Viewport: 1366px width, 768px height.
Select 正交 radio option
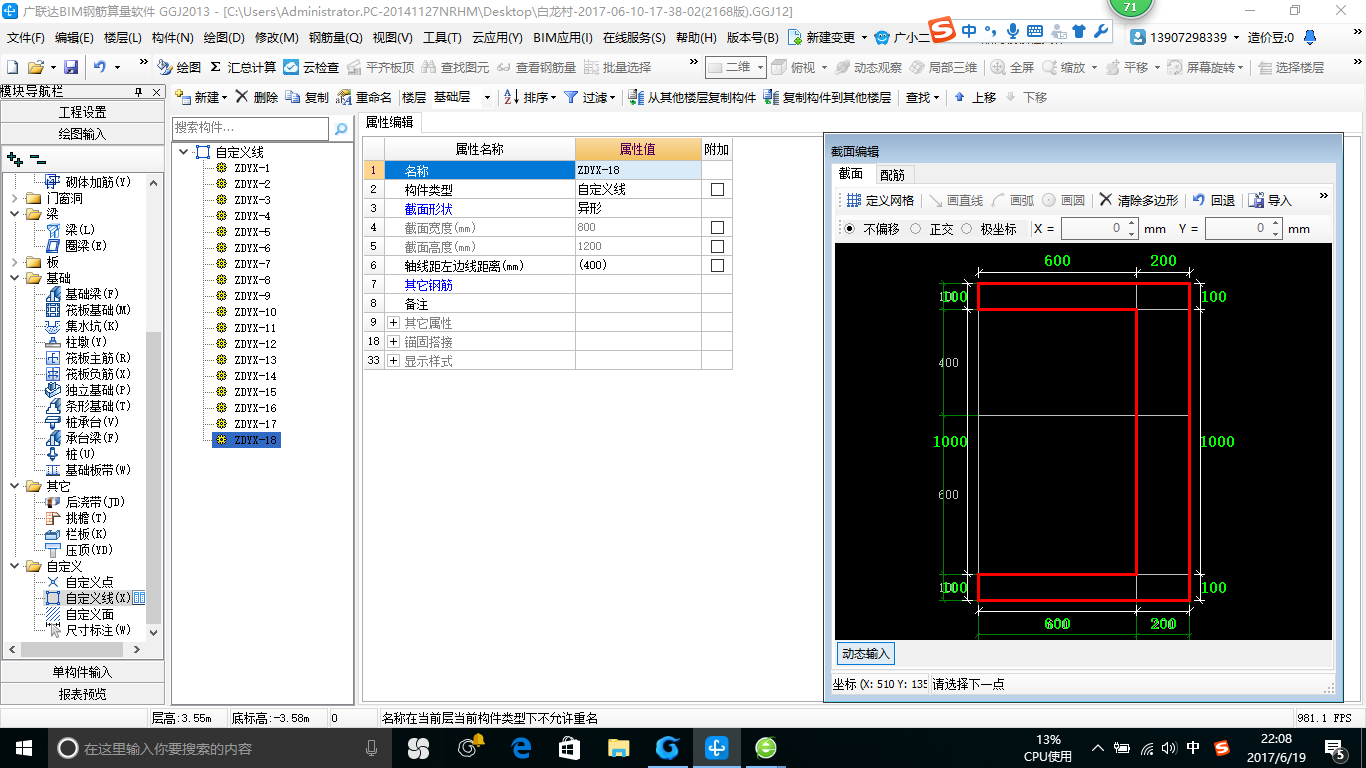coord(916,228)
